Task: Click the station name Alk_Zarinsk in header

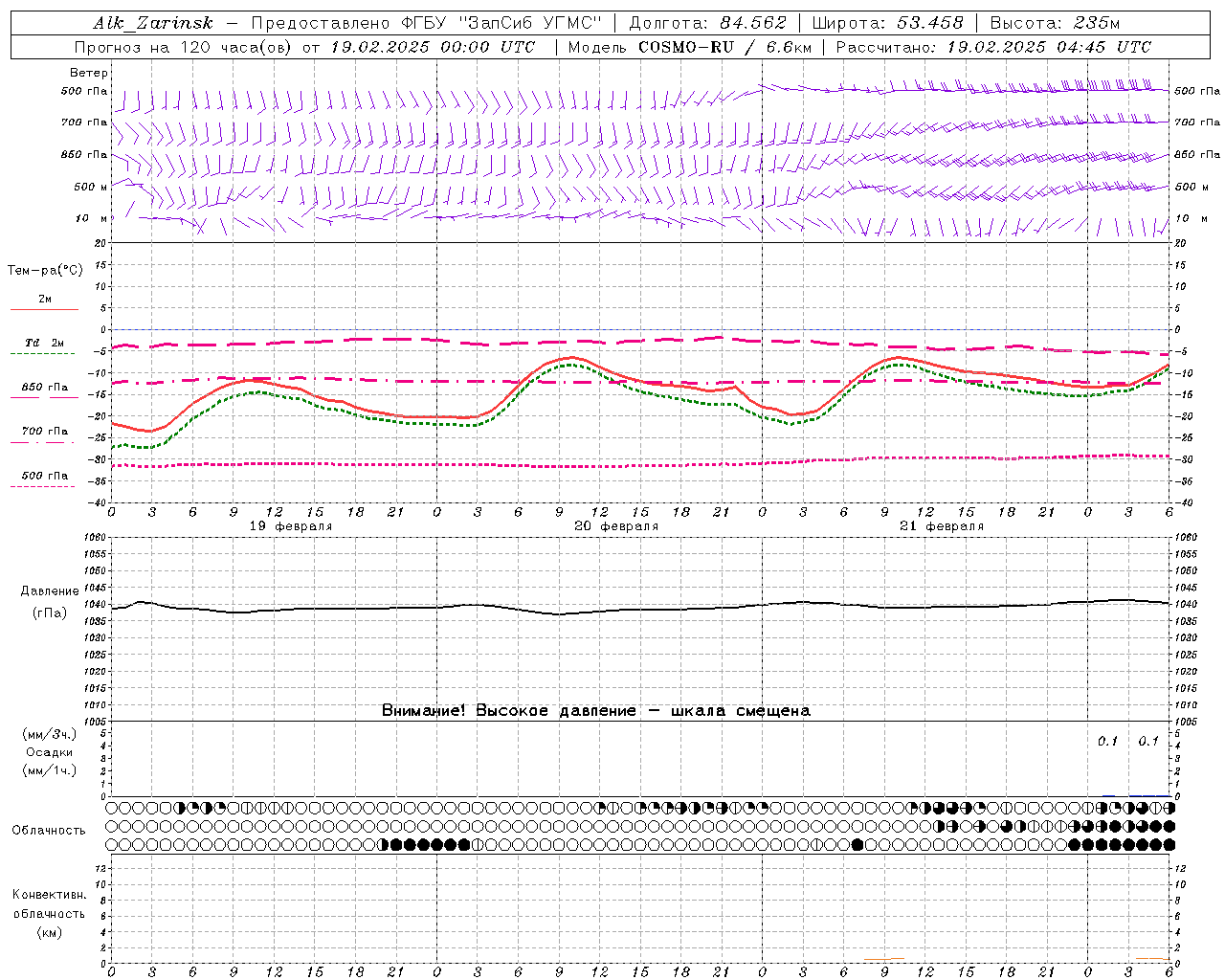Action: (x=152, y=23)
